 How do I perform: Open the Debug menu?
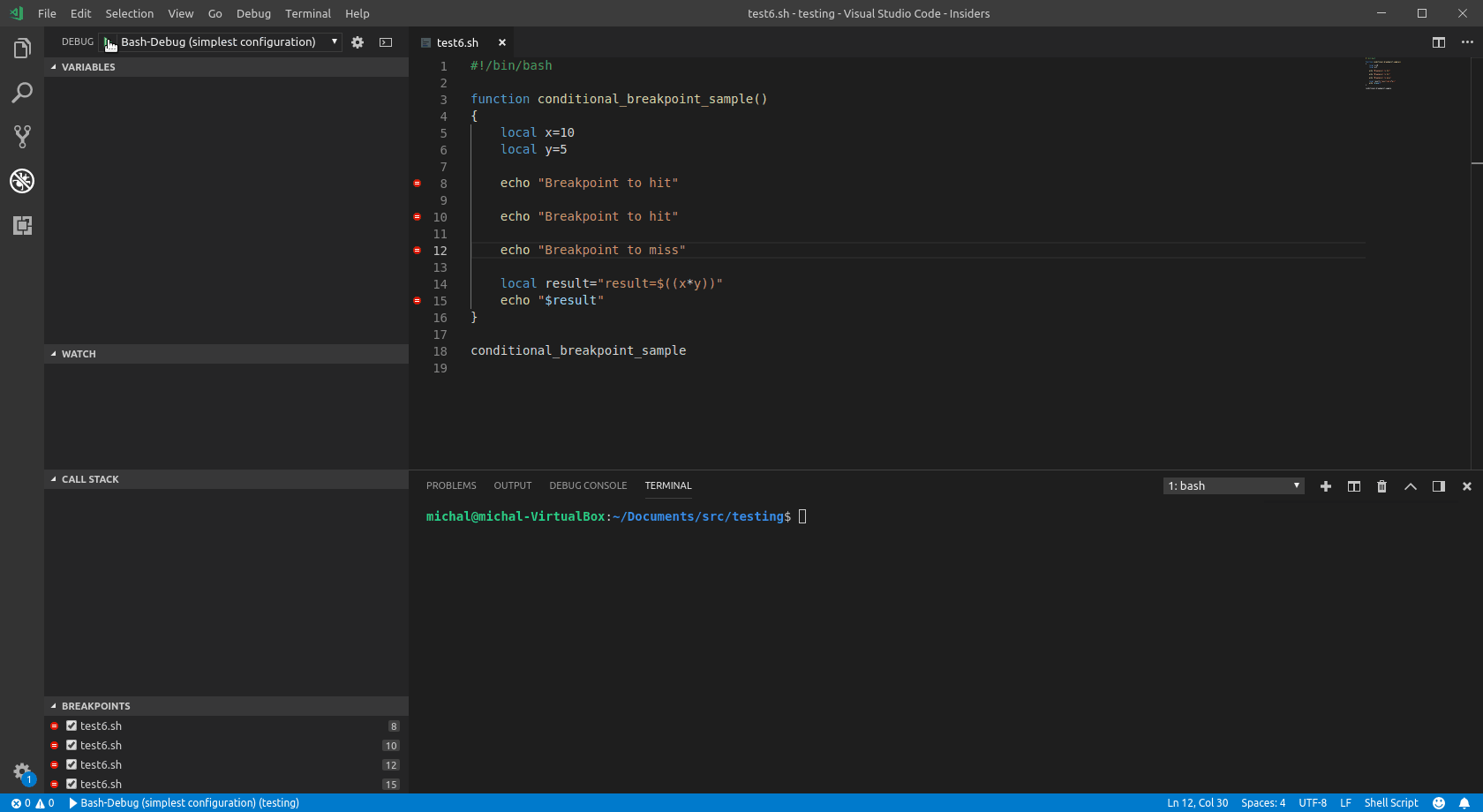253,13
